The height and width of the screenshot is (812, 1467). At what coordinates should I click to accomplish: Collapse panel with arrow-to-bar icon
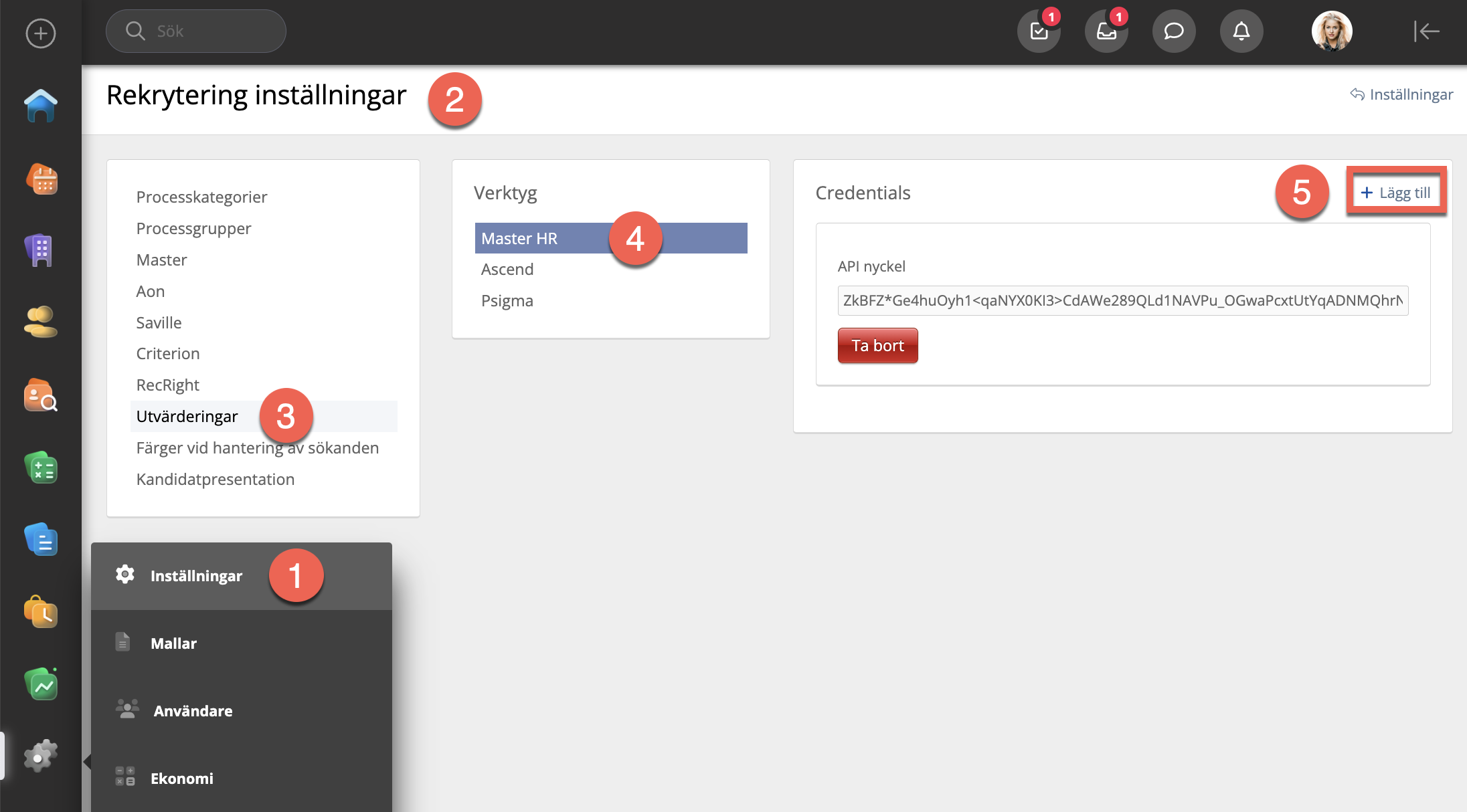point(1426,31)
